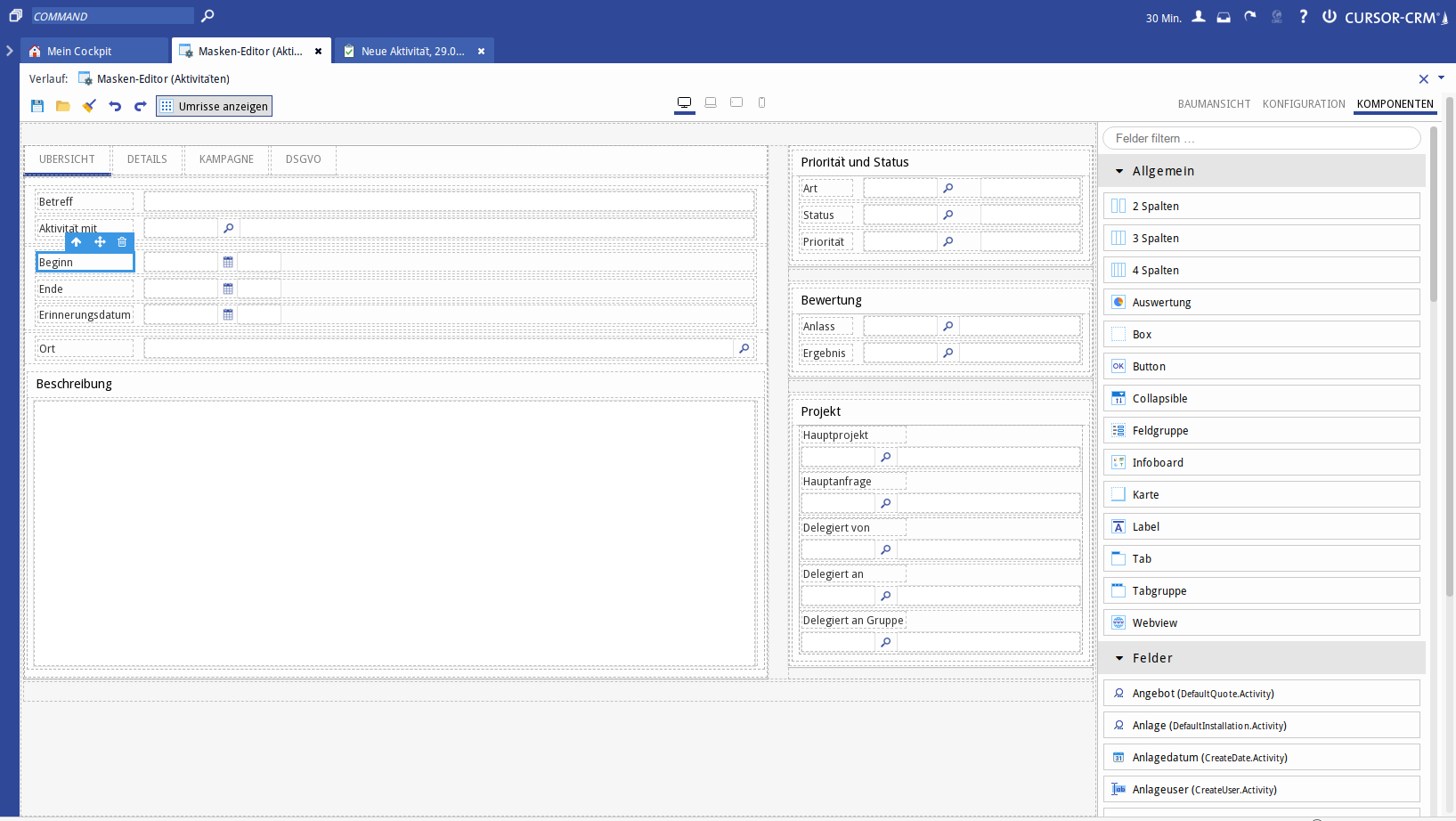Open calendar picker for Ende field
This screenshot has width=1456, height=821.
click(228, 289)
